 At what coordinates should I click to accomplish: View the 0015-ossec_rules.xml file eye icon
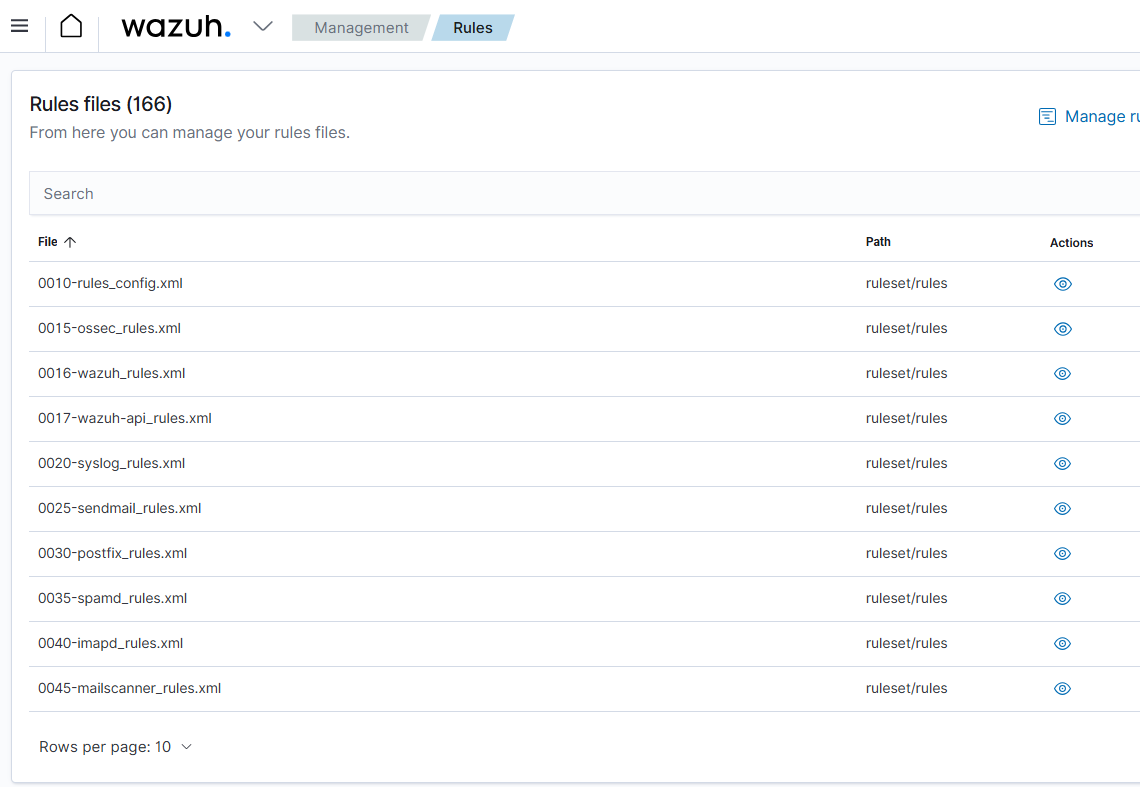point(1062,329)
